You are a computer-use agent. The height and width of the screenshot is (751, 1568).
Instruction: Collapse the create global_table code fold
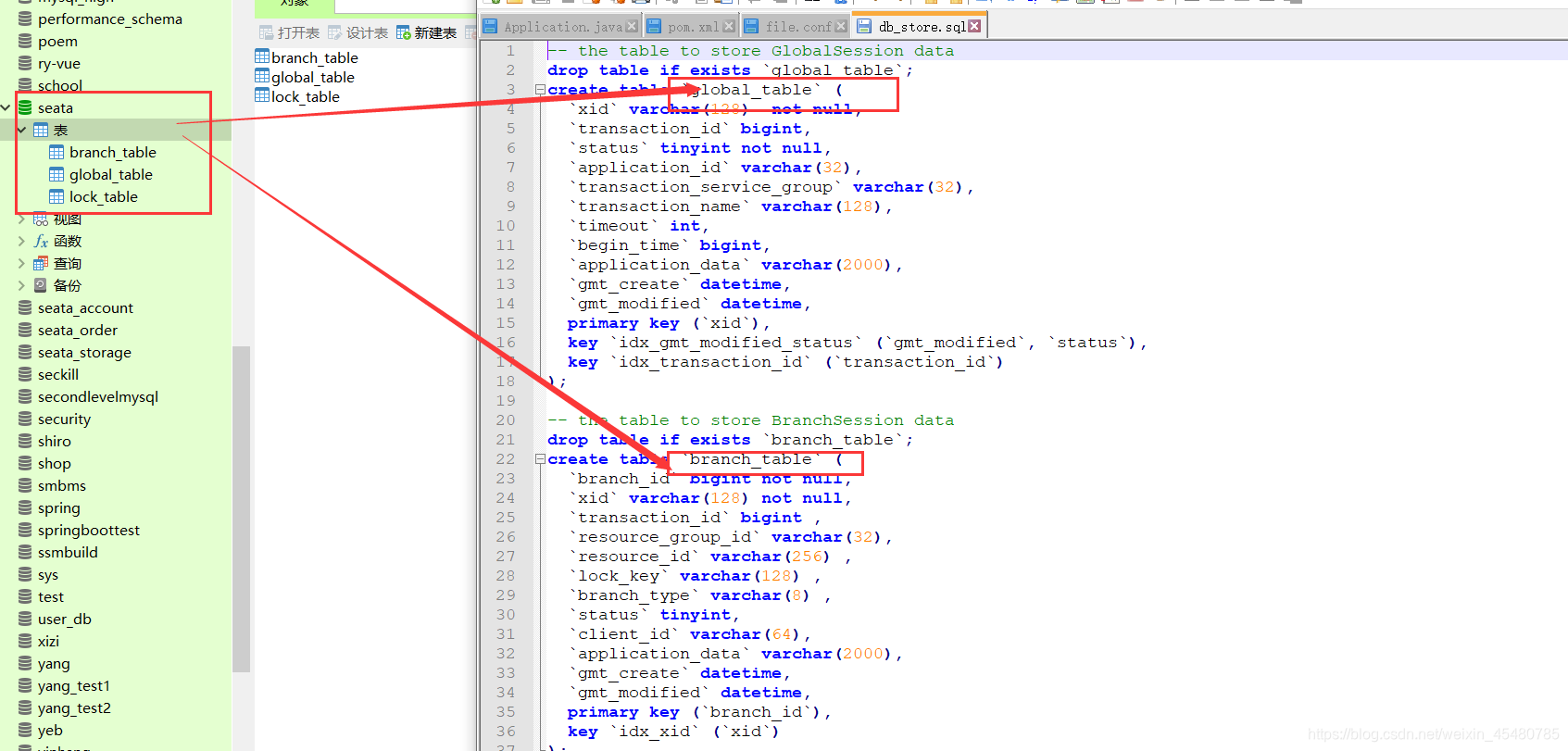(540, 90)
